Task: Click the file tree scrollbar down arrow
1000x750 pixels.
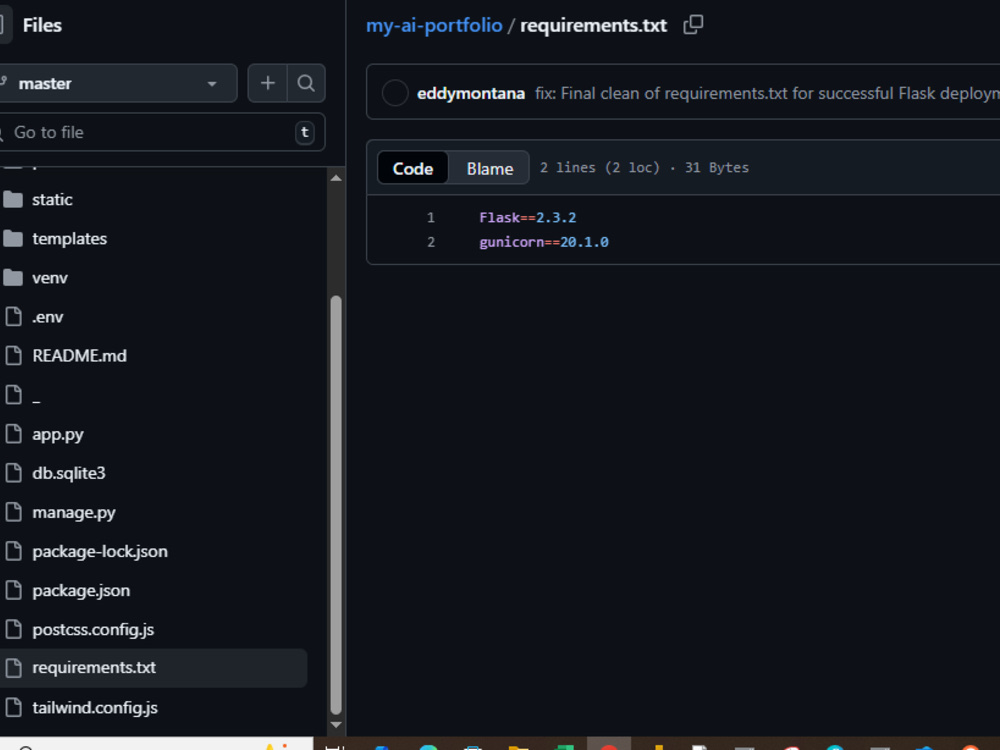Action: tap(336, 725)
